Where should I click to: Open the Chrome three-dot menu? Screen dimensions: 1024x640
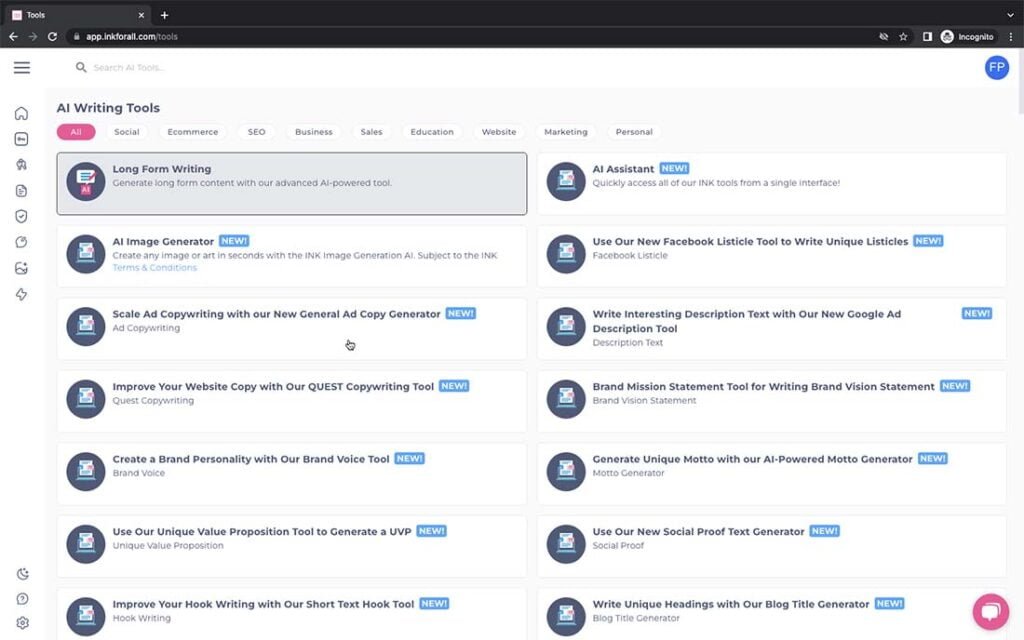tap(1010, 37)
